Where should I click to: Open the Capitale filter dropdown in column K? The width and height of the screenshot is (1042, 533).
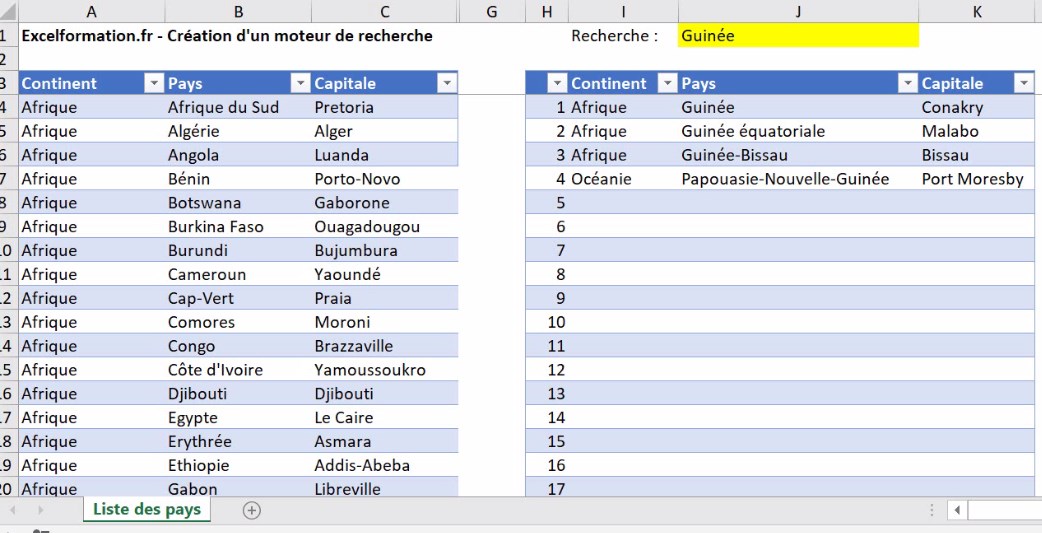[x=1023, y=83]
